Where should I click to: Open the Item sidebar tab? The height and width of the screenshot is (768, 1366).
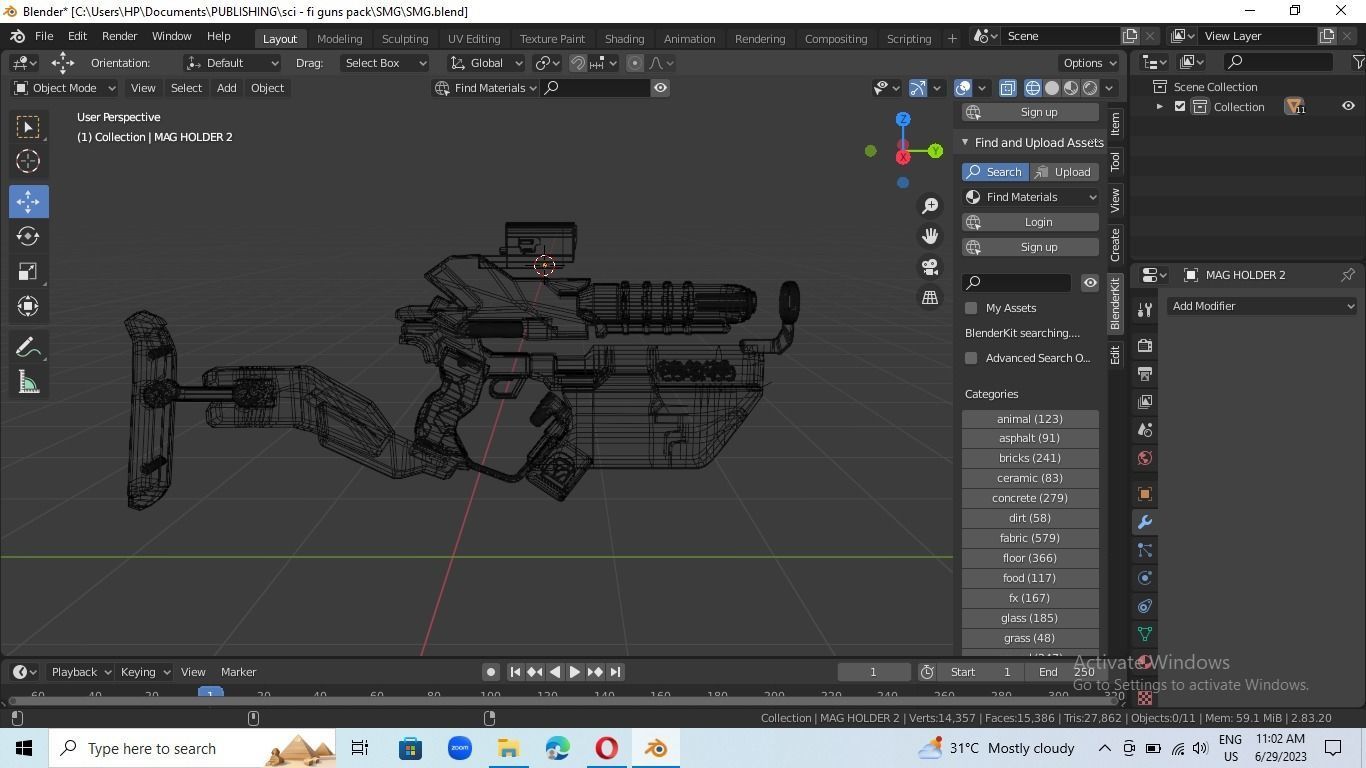(1115, 124)
